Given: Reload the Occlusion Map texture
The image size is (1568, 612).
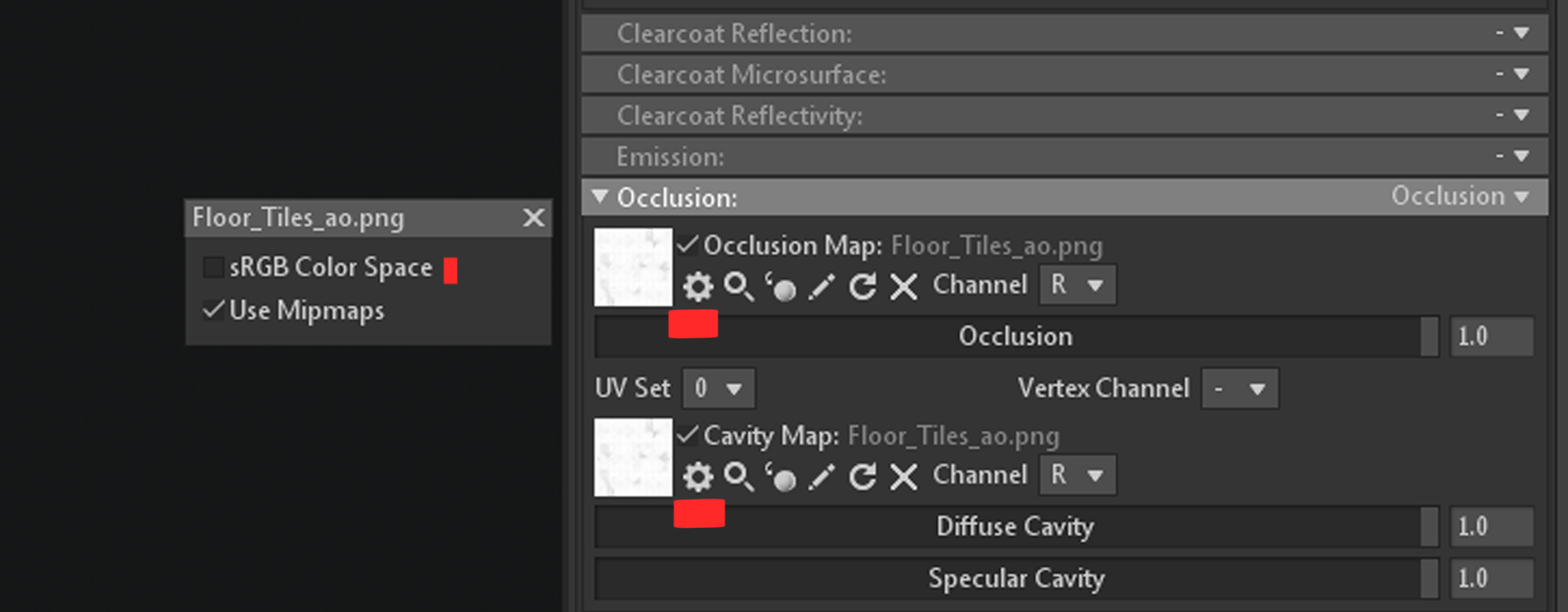Looking at the screenshot, I should pyautogui.click(x=862, y=286).
